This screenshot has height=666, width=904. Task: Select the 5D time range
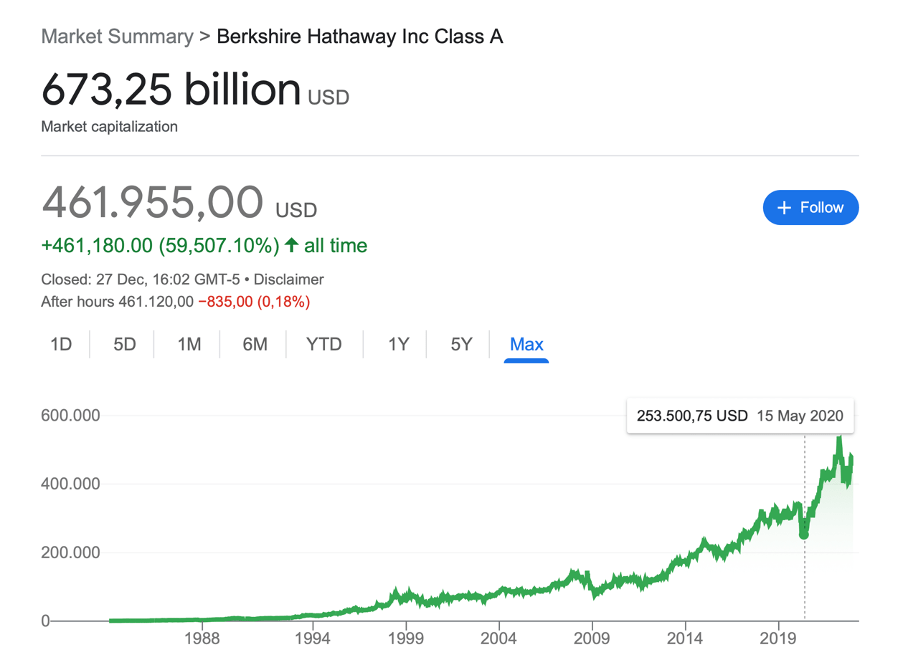[125, 344]
